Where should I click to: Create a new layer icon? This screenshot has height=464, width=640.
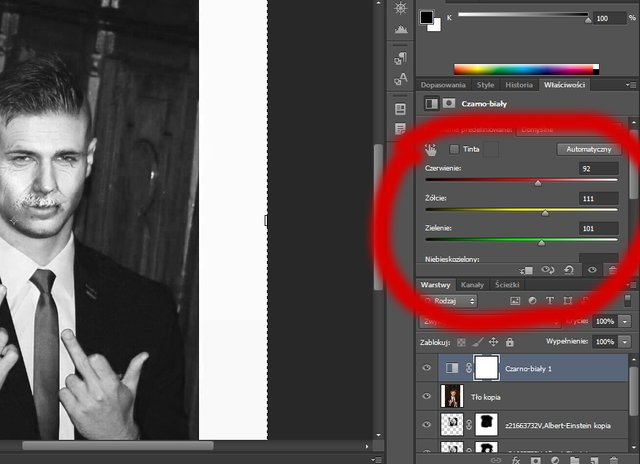click(x=594, y=460)
